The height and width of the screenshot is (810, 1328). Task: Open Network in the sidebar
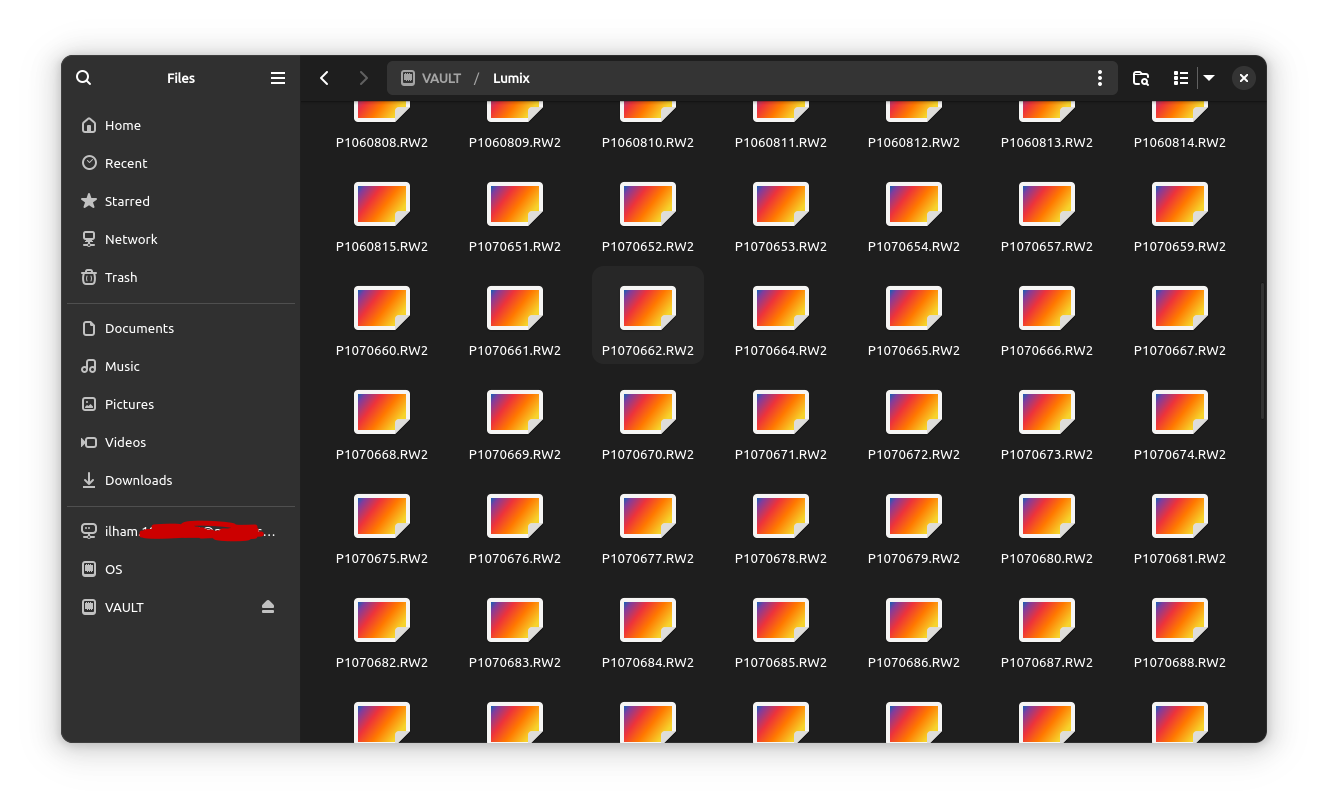click(181, 239)
